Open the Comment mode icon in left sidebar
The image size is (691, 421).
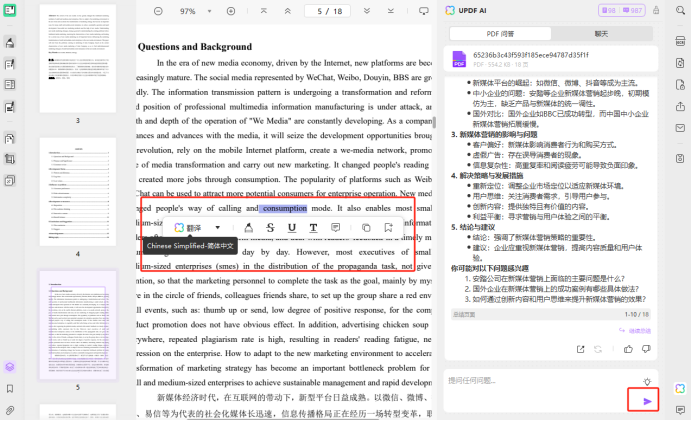10,42
